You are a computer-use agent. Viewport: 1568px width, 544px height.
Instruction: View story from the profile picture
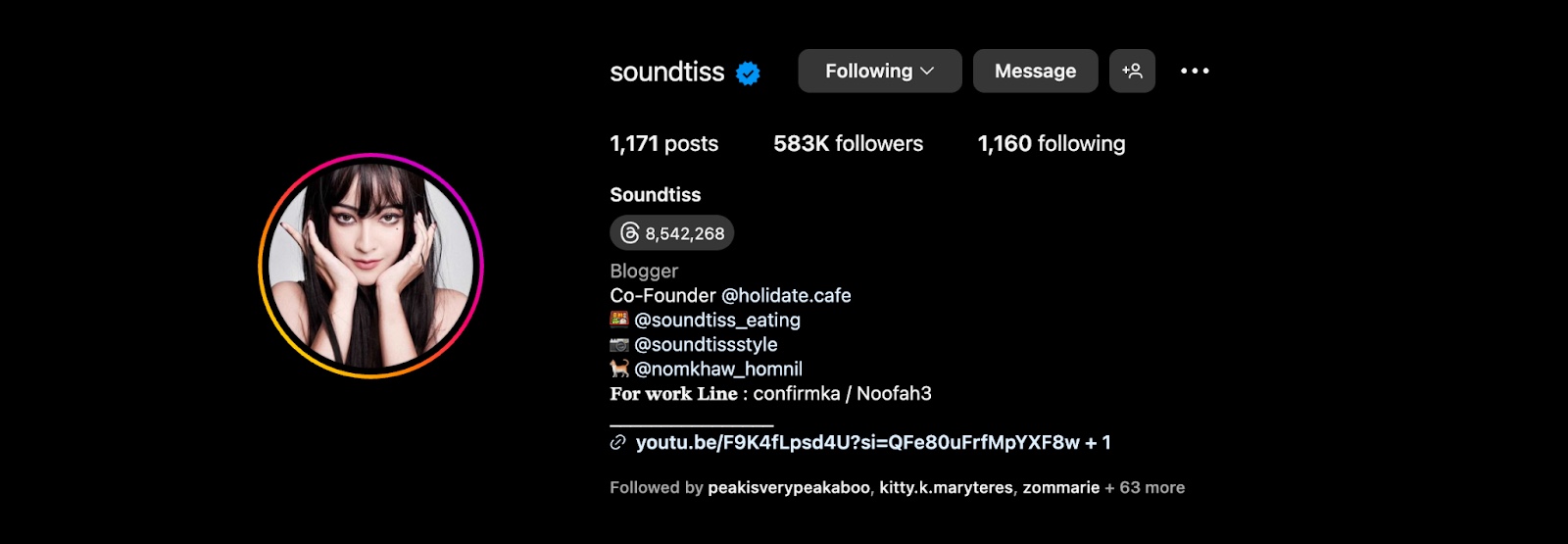coord(370,266)
